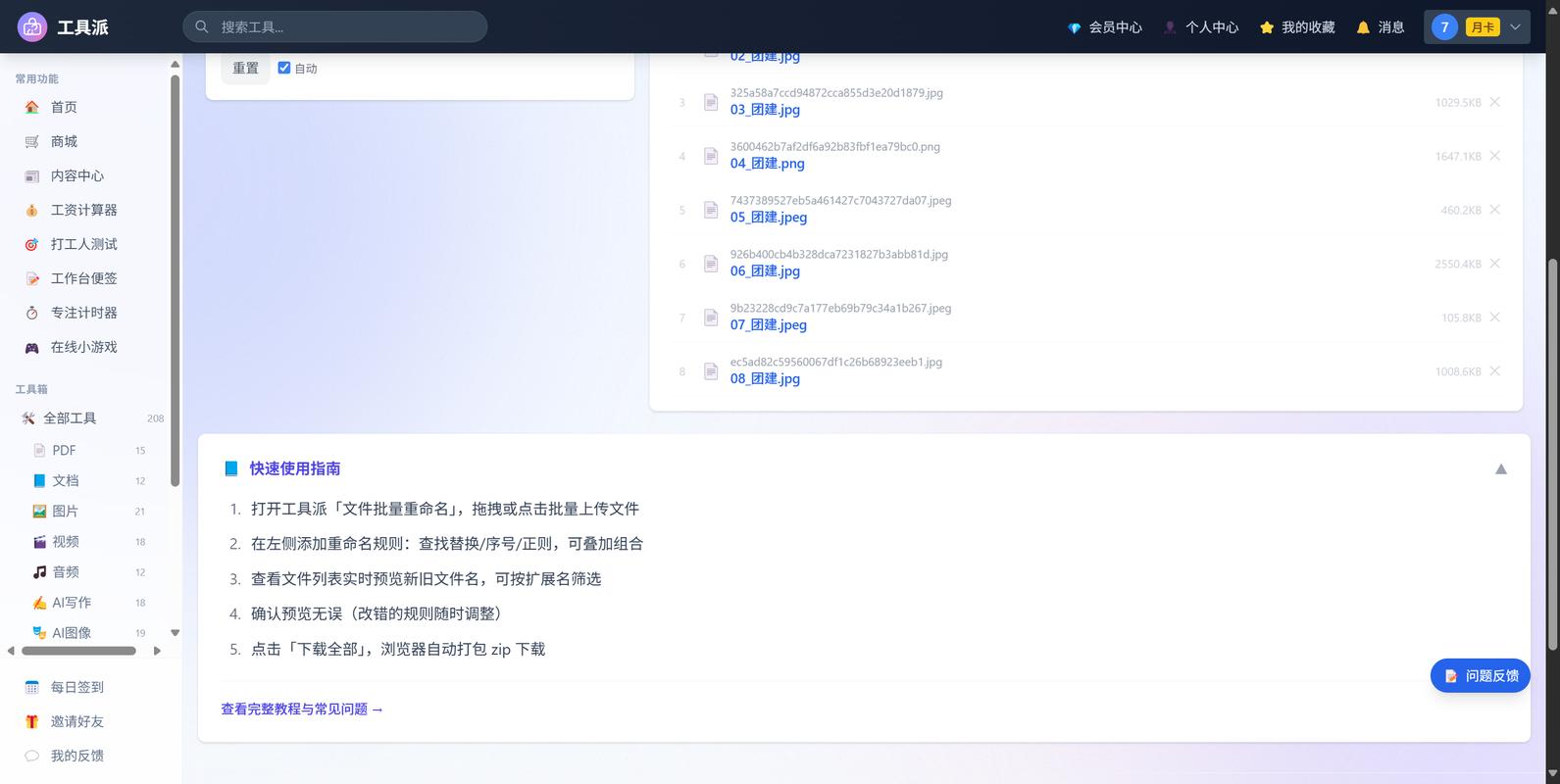Remove file 07_团建.jpeg with X
Viewport: 1560px width, 784px height.
tap(1494, 318)
